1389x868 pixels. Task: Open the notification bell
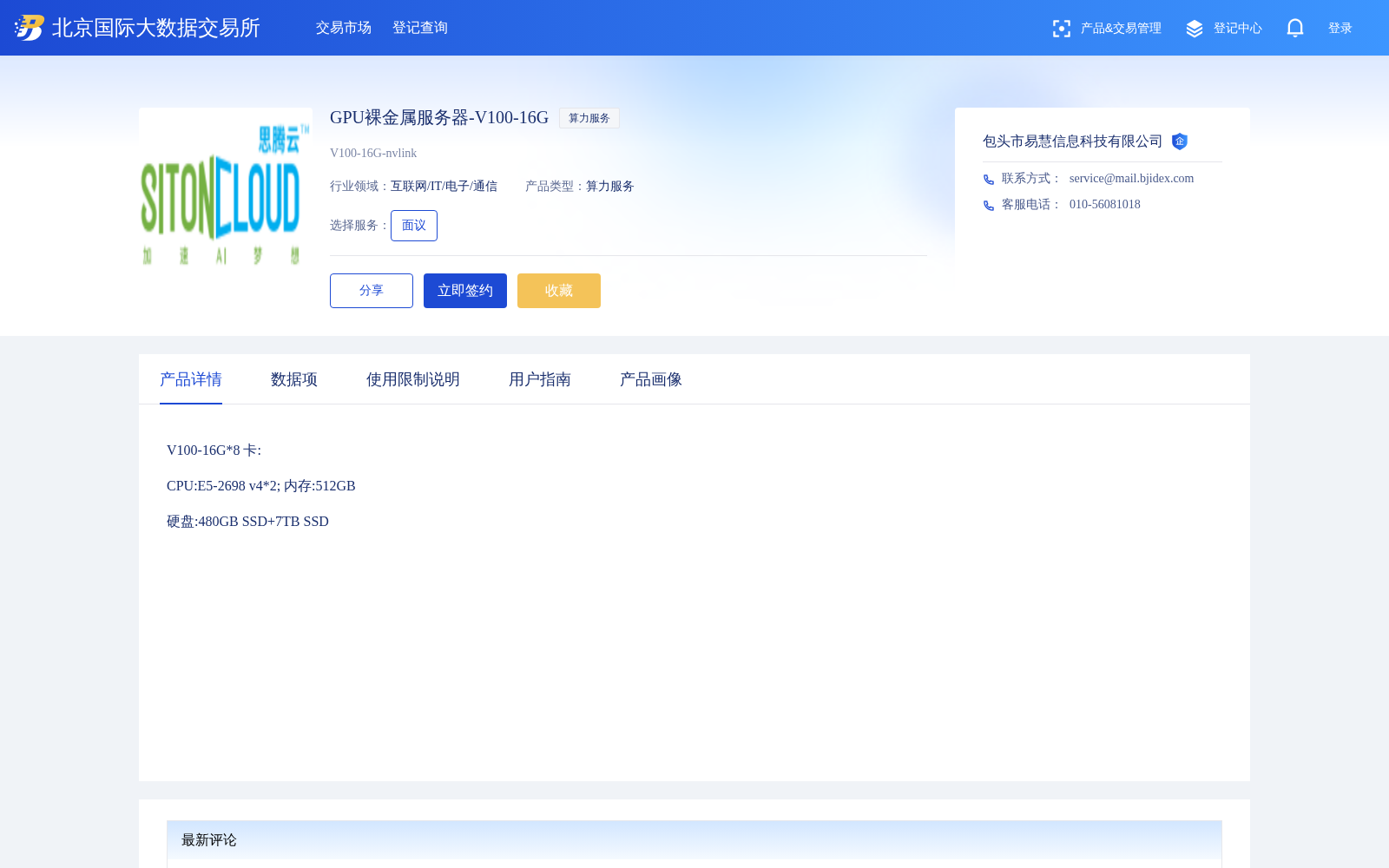coord(1295,28)
